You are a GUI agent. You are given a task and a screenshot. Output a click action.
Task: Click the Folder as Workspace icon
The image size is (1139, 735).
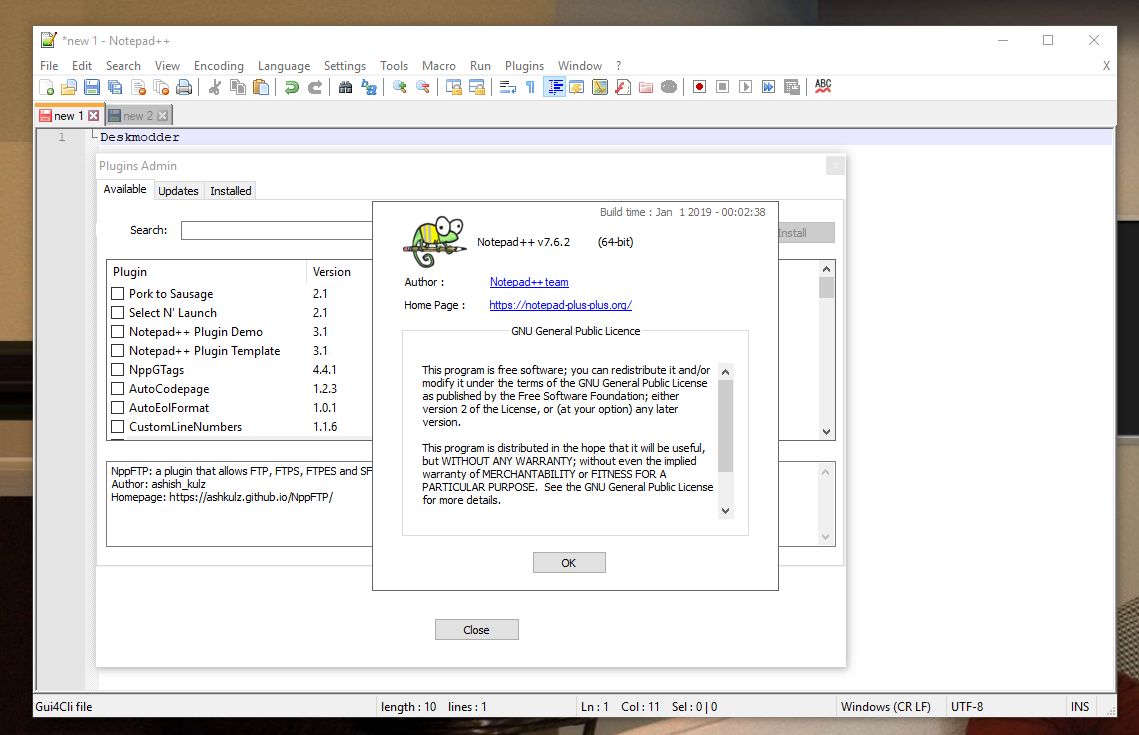646,87
